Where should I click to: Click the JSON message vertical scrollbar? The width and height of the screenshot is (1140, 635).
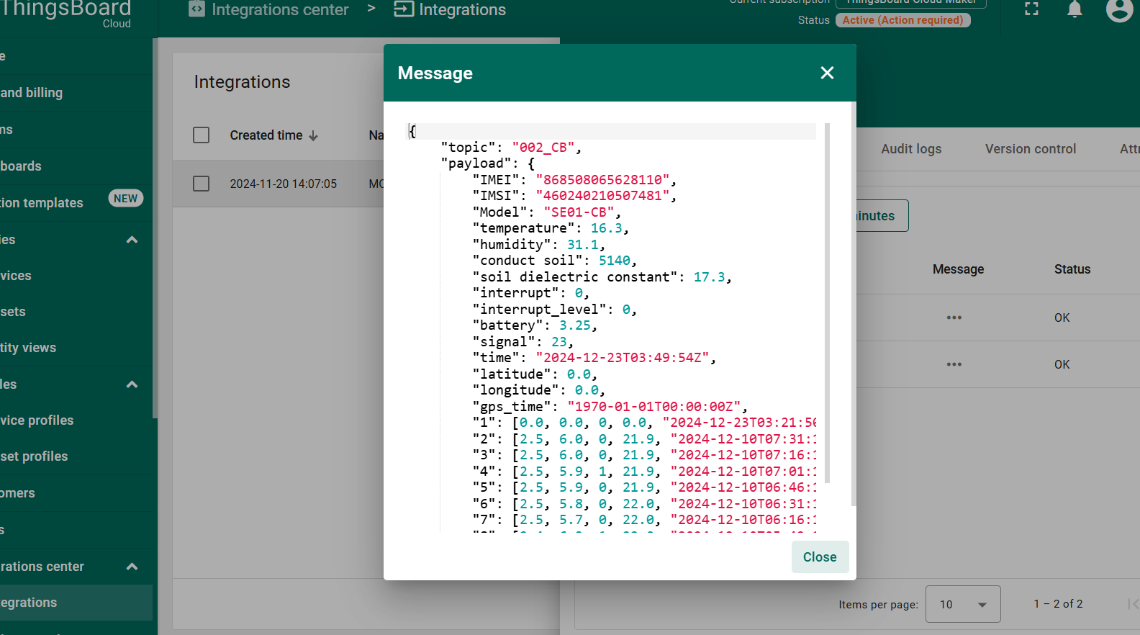[827, 302]
